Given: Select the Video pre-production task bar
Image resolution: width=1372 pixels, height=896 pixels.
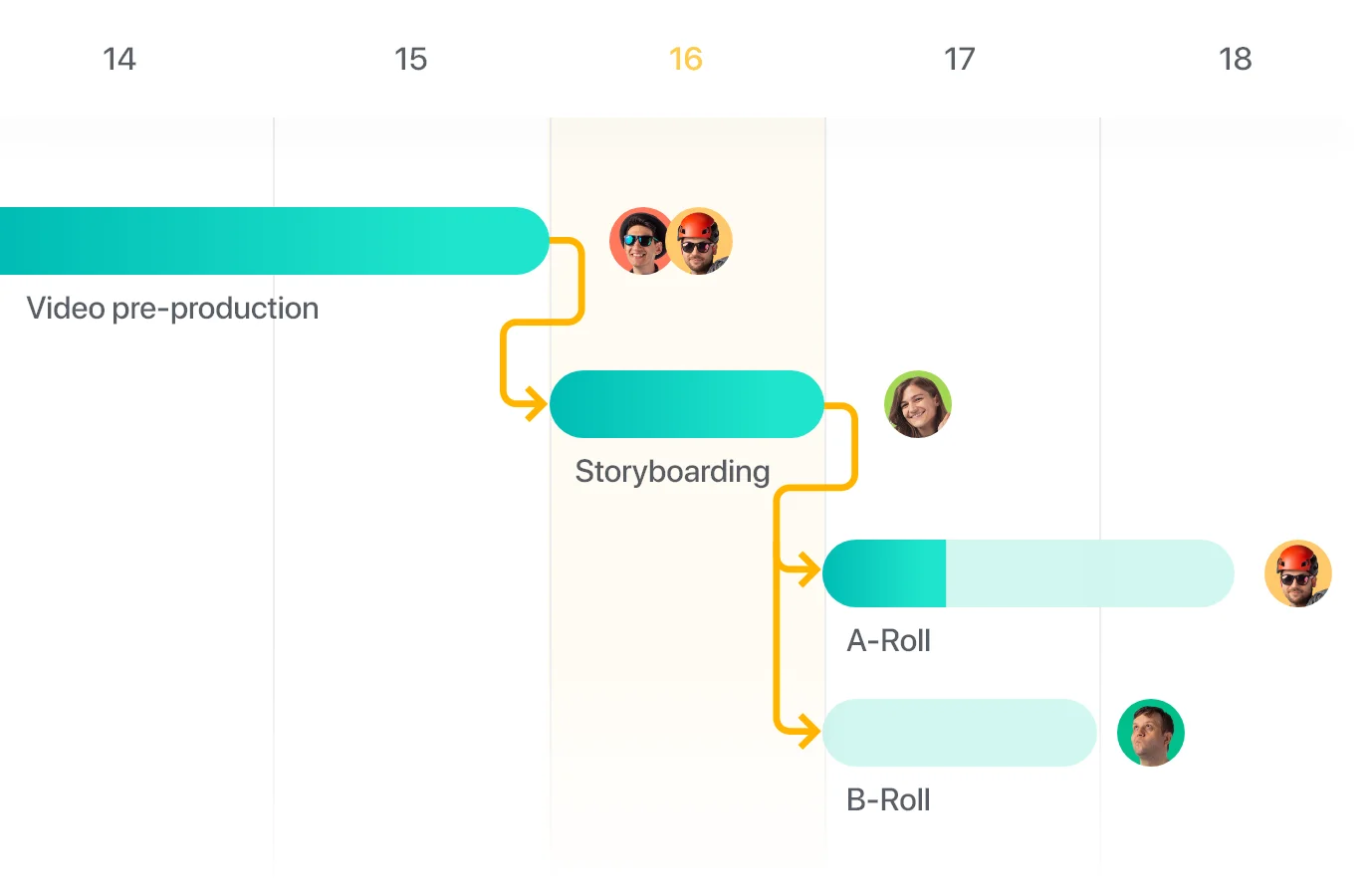Looking at the screenshot, I should click(x=274, y=241).
